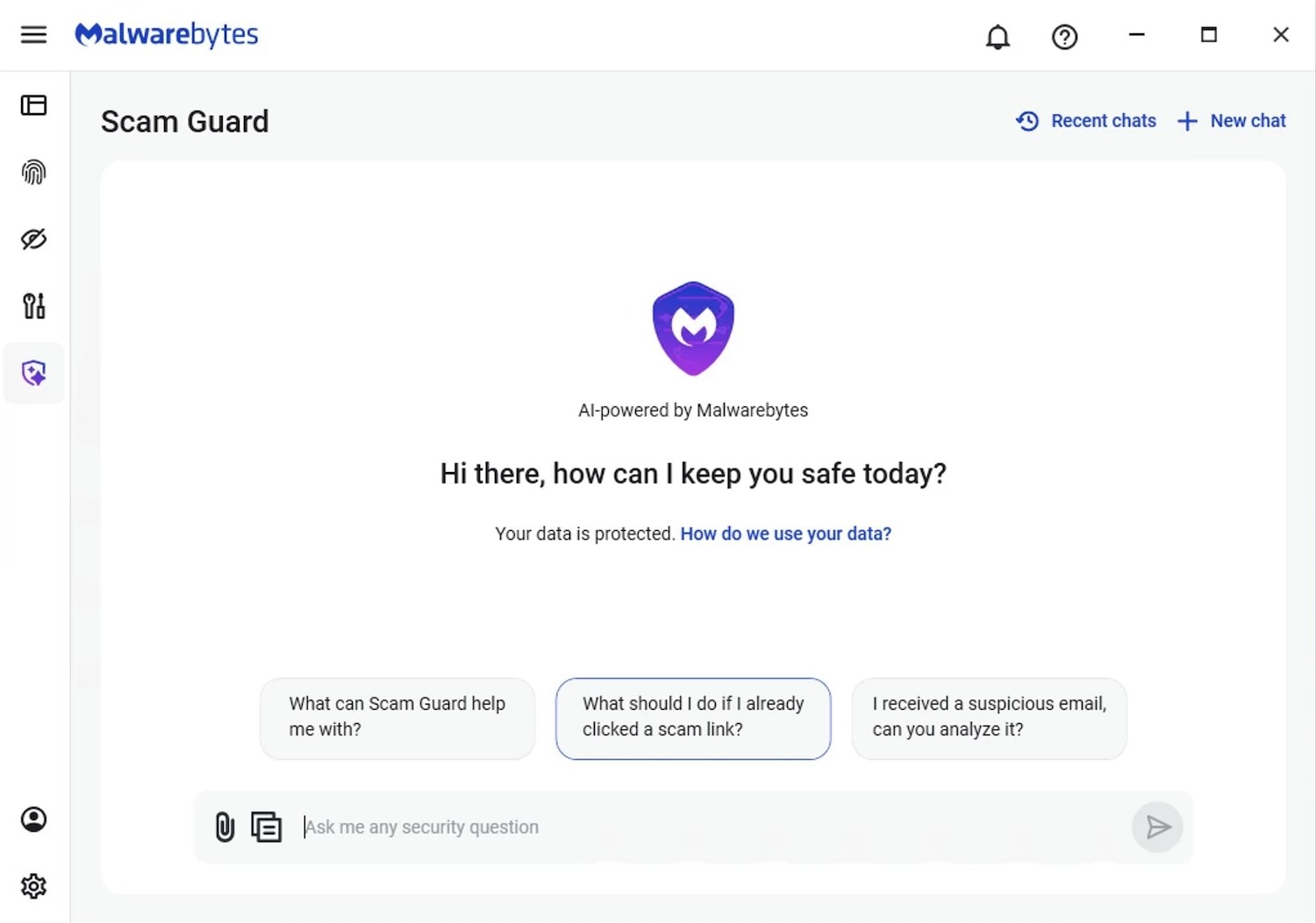Select the Scam Guard shield sidebar icon
The width and height of the screenshot is (1316, 923).
point(33,373)
